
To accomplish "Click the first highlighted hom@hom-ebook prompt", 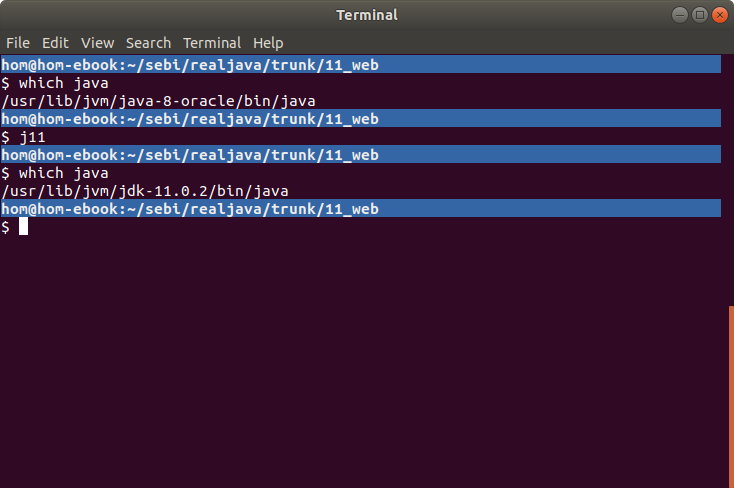I will (361, 65).
